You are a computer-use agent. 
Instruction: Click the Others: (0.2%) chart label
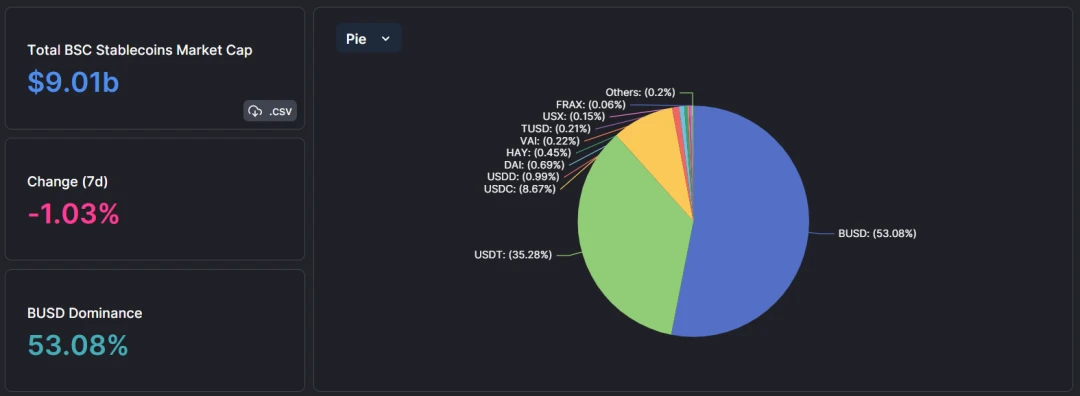[641, 92]
